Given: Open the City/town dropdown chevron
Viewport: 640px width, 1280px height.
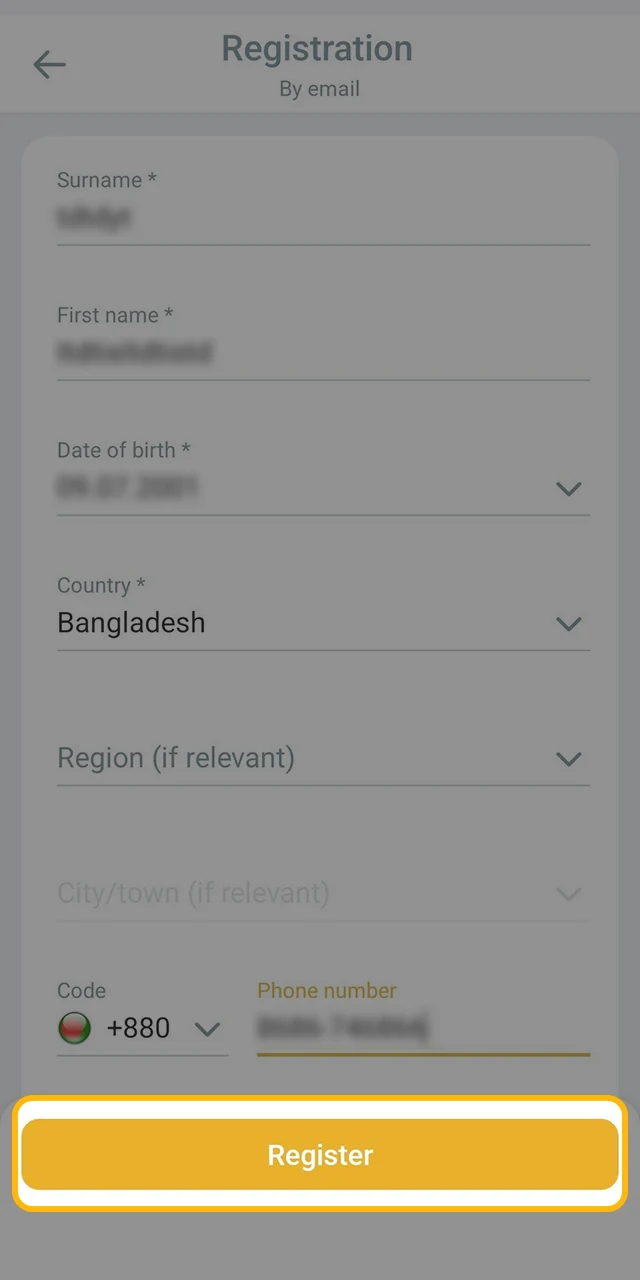Looking at the screenshot, I should click(x=568, y=894).
